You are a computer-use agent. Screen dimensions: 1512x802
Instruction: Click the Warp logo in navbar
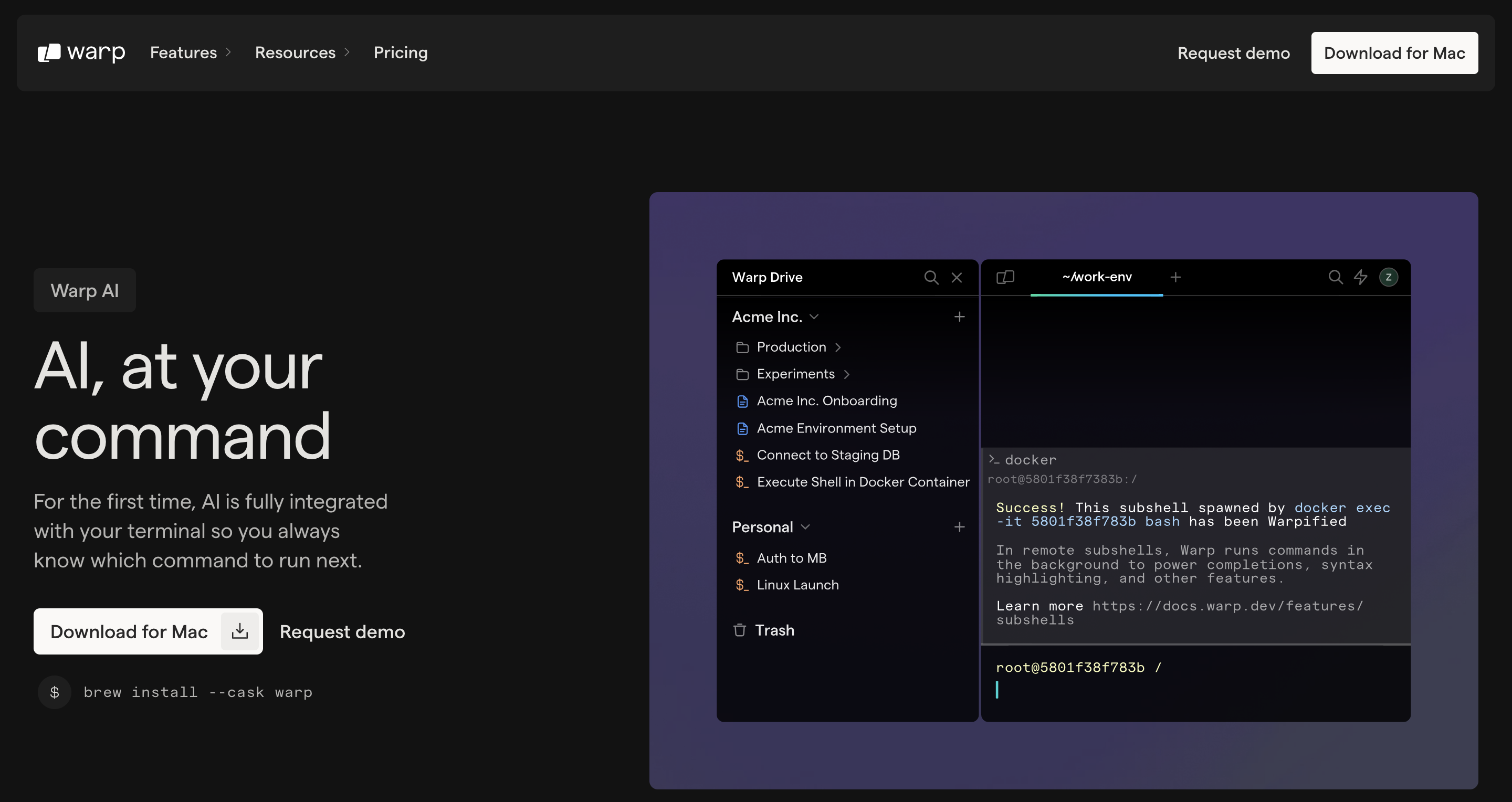tap(81, 52)
